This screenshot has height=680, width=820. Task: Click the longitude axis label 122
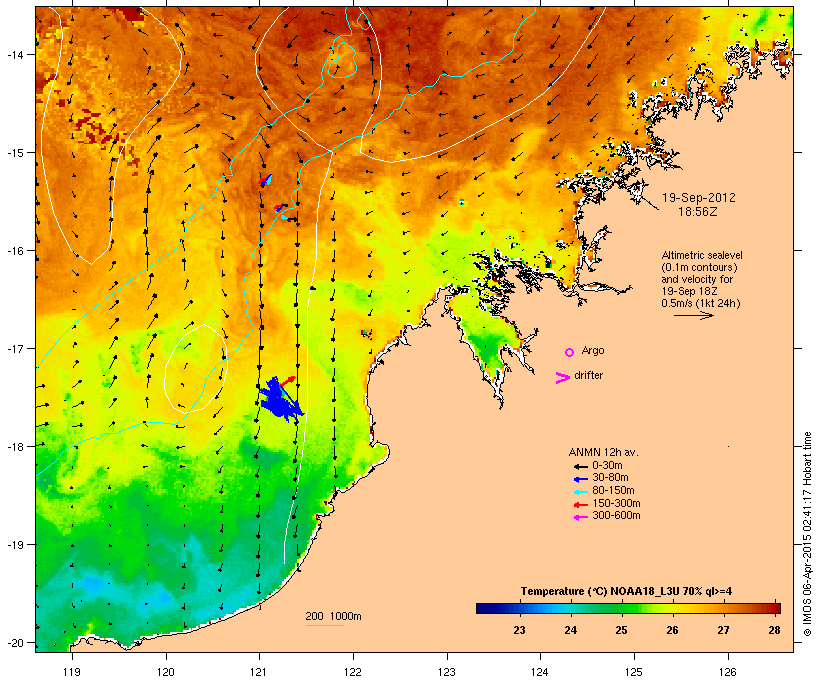point(353,672)
